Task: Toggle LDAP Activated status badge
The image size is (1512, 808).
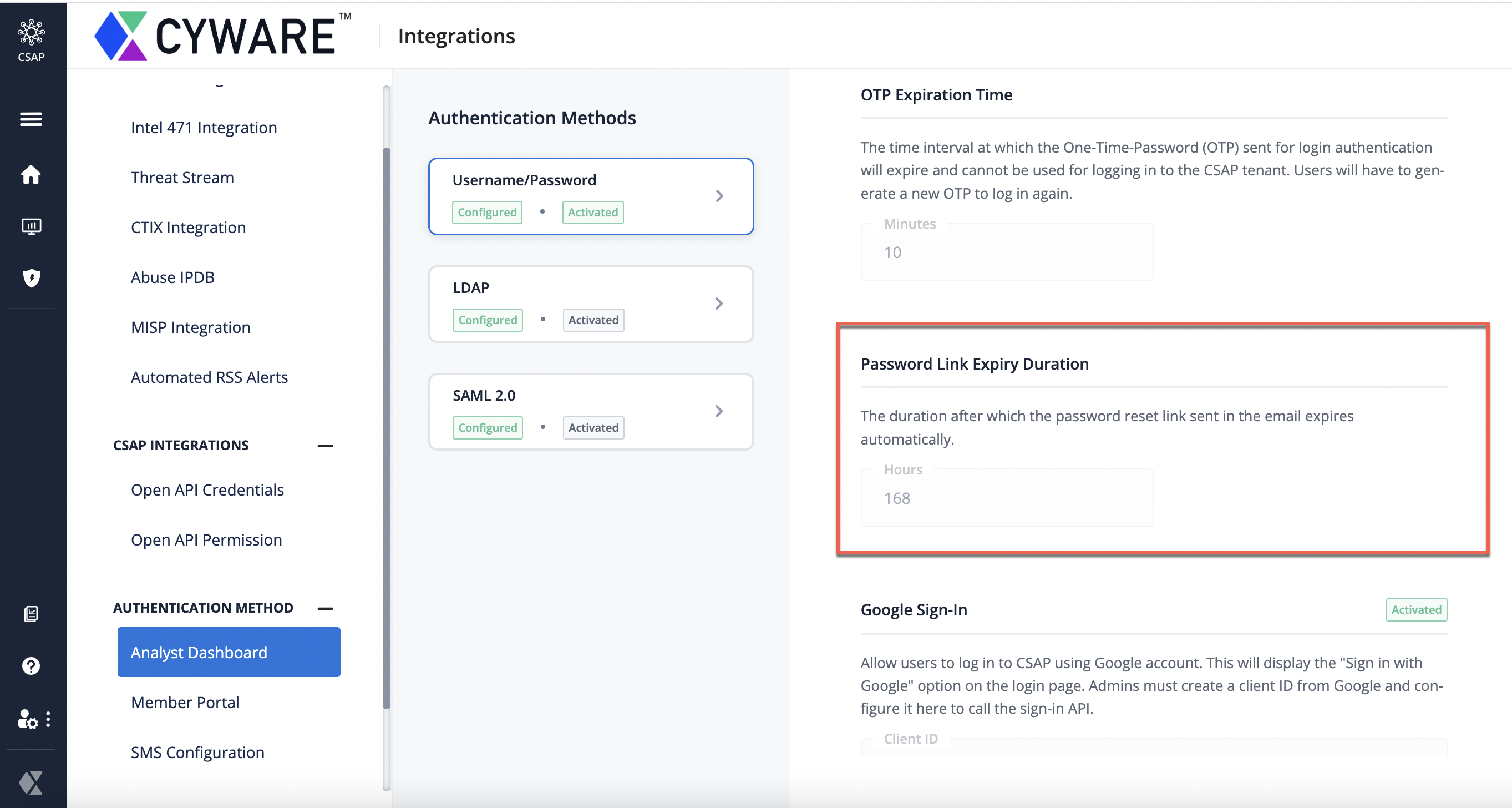Action: 592,320
